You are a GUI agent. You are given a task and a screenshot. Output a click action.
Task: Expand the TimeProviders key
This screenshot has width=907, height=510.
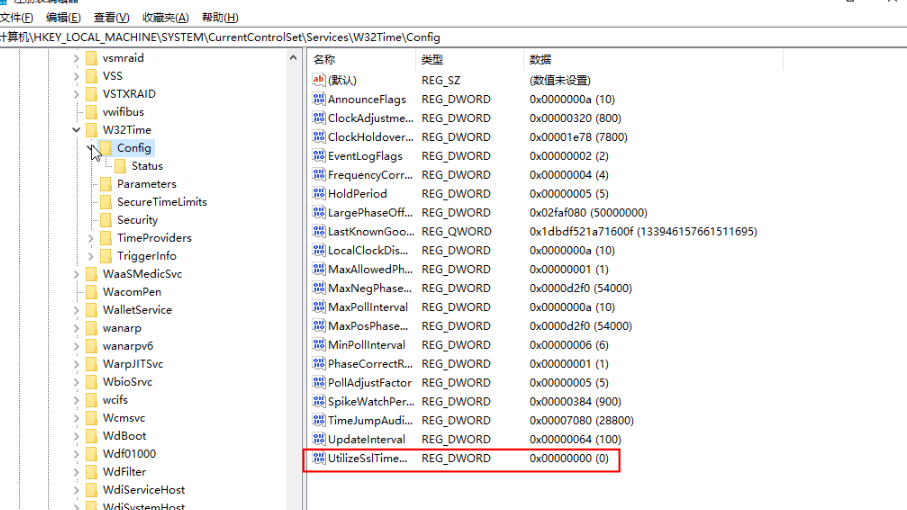coord(91,238)
